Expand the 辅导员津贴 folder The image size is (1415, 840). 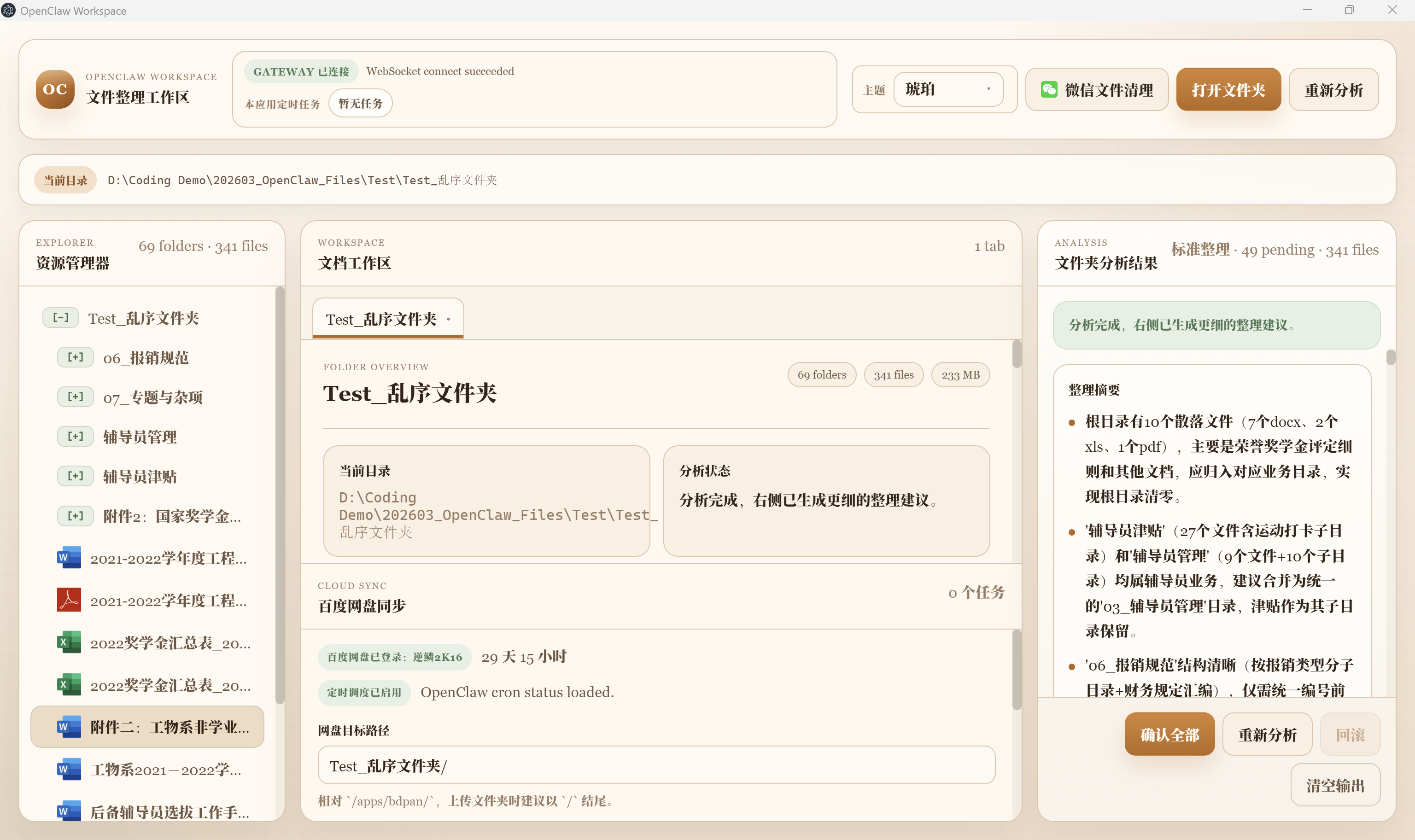[75, 476]
